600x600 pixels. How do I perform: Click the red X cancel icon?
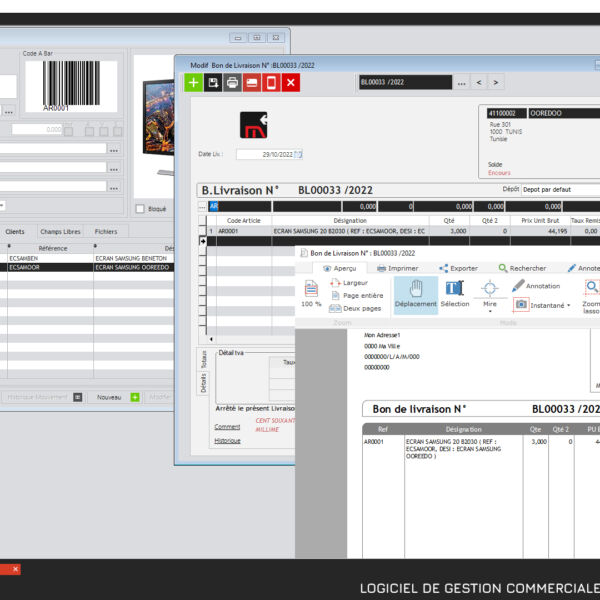pos(291,82)
